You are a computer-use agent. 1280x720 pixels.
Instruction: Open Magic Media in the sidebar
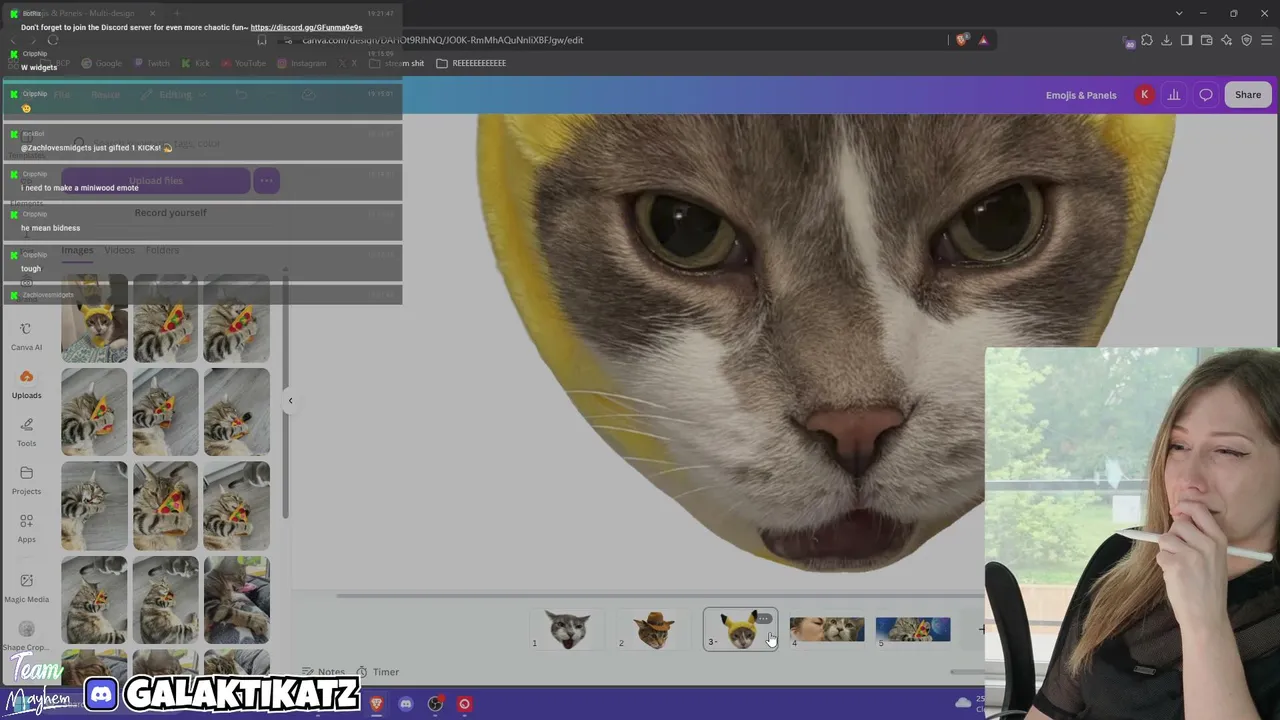26,588
